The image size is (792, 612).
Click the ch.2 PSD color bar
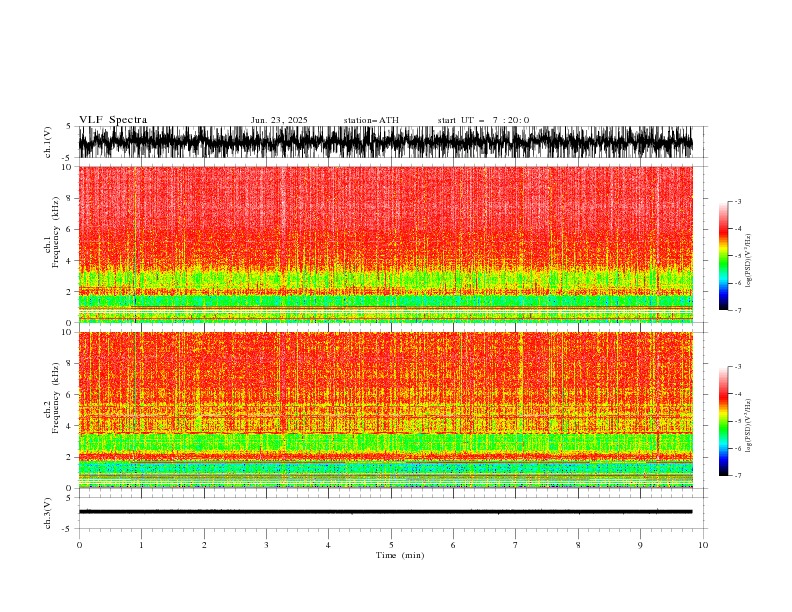point(723,421)
